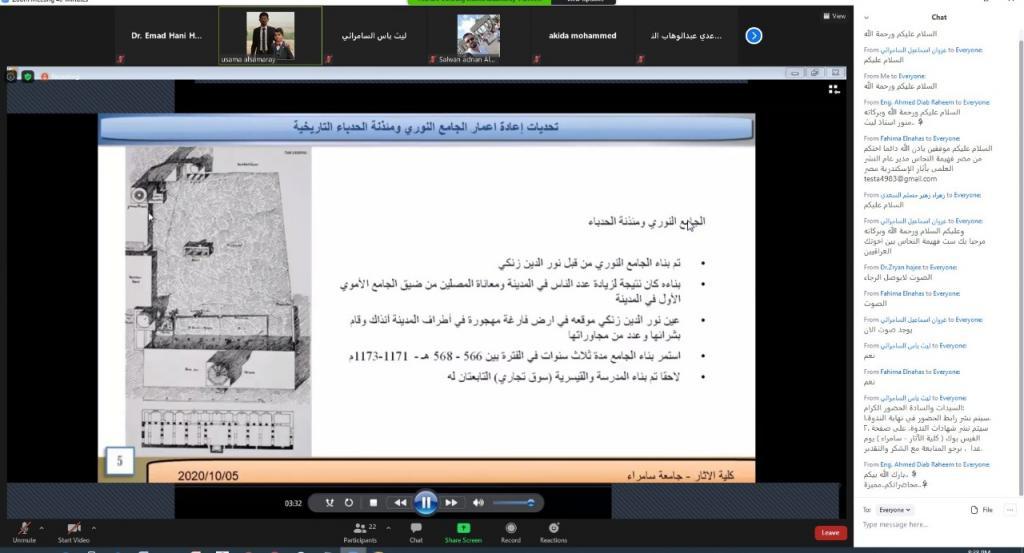Pause the slideshow playback
The height and width of the screenshot is (553, 1024).
pyautogui.click(x=426, y=503)
